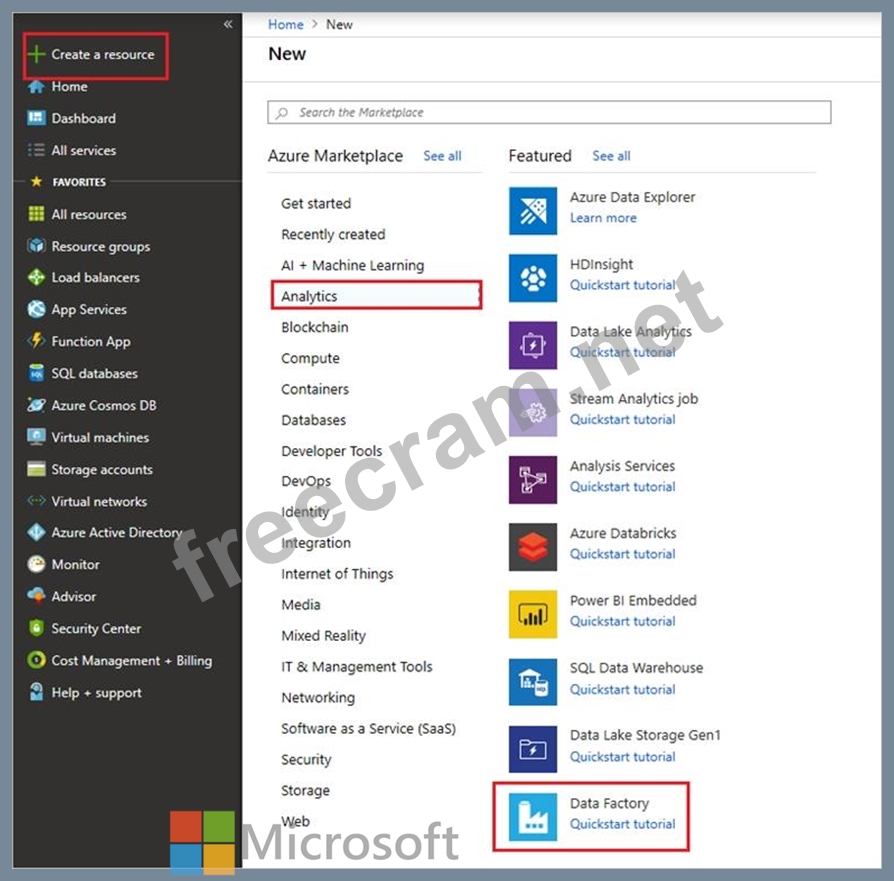
Task: Click the Load balancers icon
Action: (36, 277)
